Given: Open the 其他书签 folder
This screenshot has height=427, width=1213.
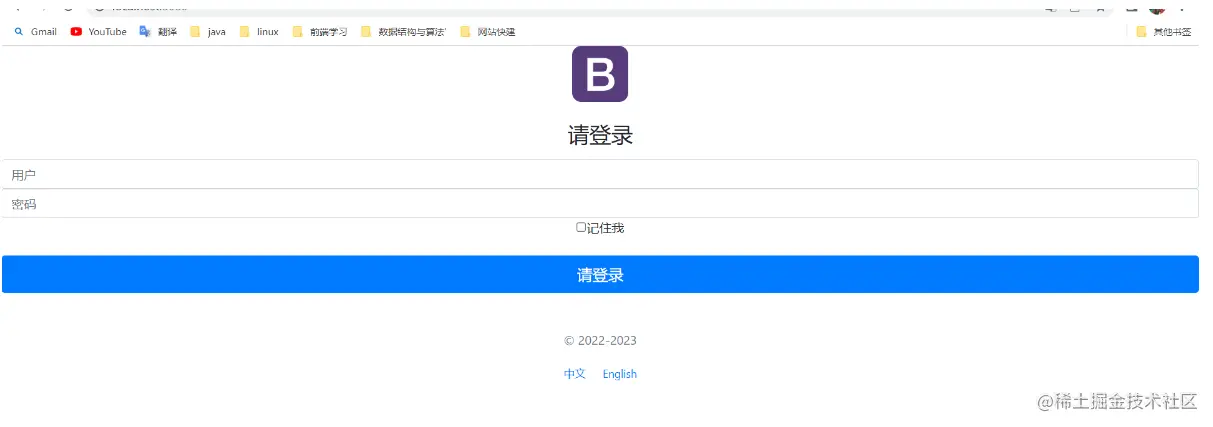Looking at the screenshot, I should 1164,32.
